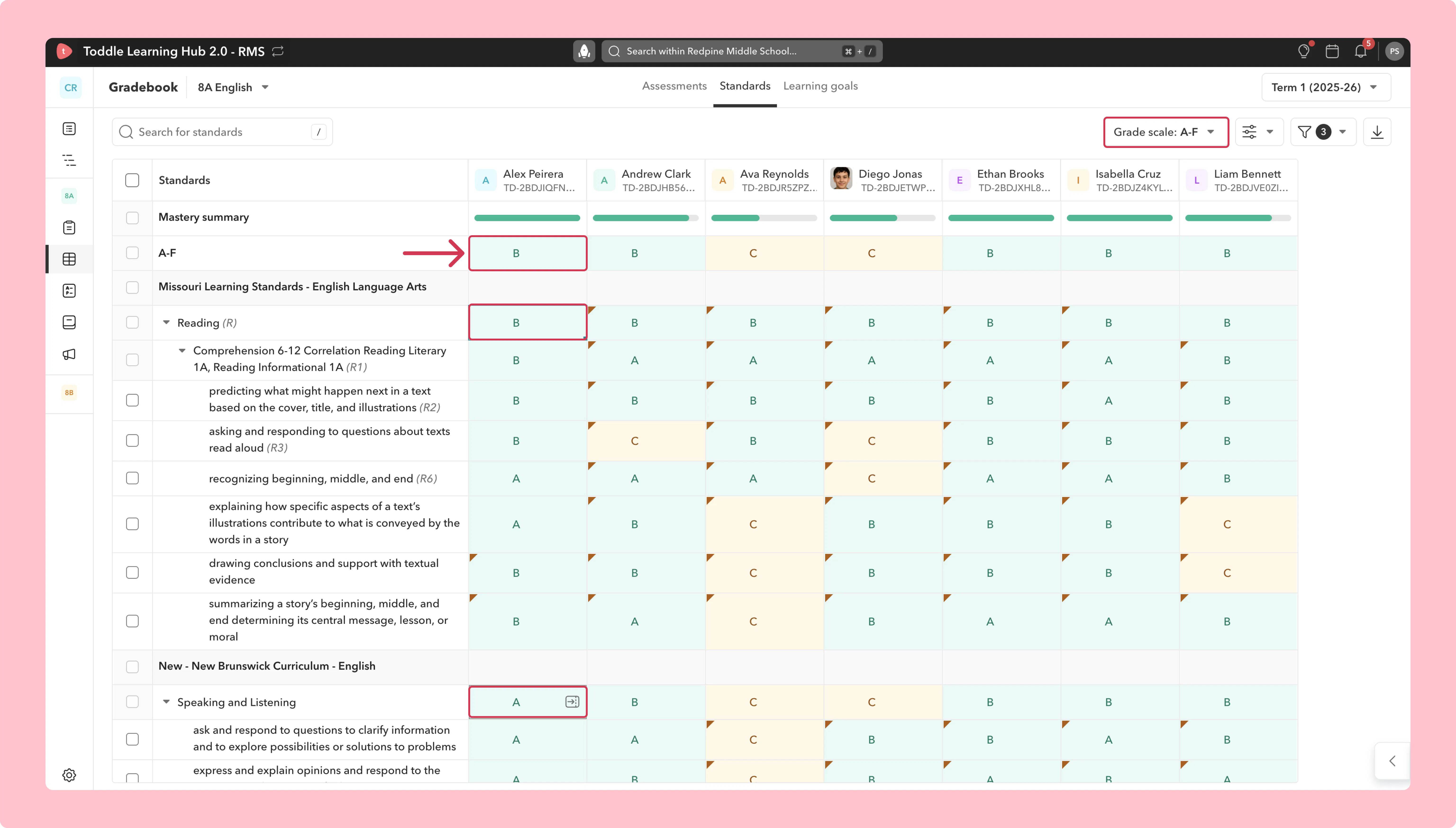This screenshot has height=828, width=1456.
Task: Collapse the Reading (R) section
Action: point(167,322)
